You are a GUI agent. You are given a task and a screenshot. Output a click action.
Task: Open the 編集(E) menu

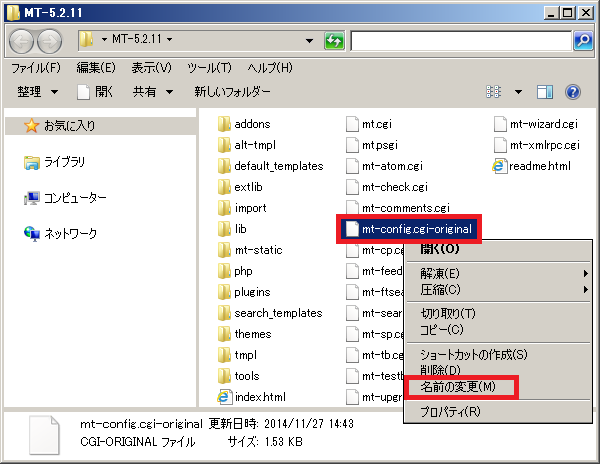[x=96, y=68]
